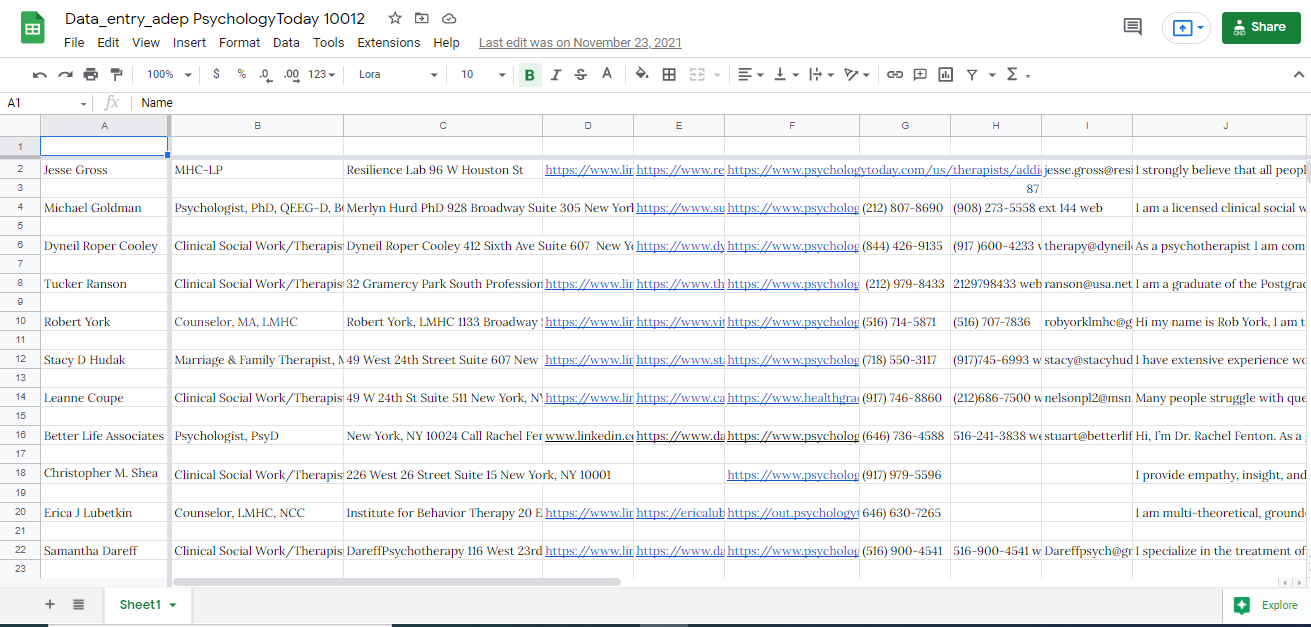The height and width of the screenshot is (627, 1311).
Task: Insert a chart
Action: (945, 74)
